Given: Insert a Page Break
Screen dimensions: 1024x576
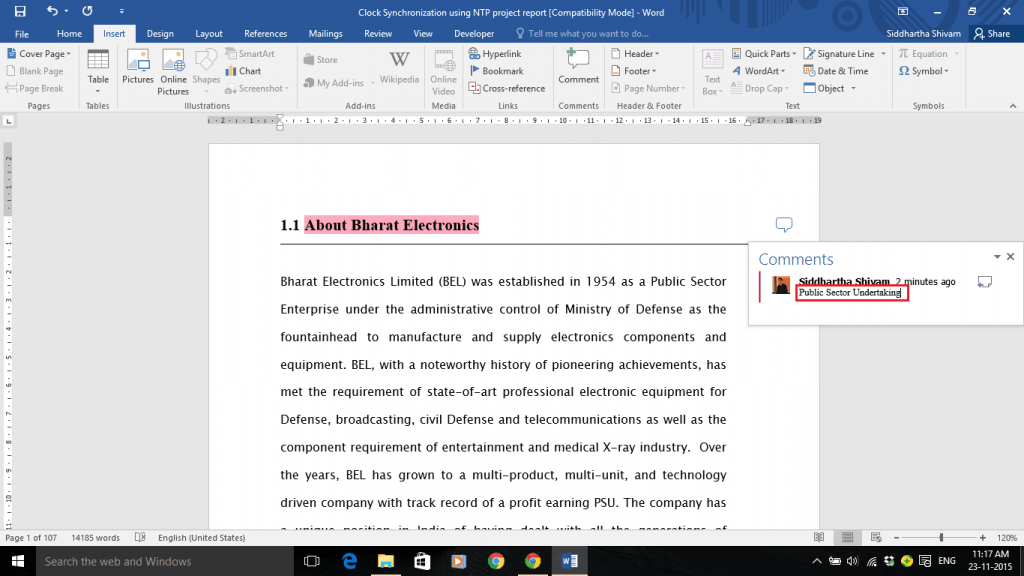Looking at the screenshot, I should [42, 88].
